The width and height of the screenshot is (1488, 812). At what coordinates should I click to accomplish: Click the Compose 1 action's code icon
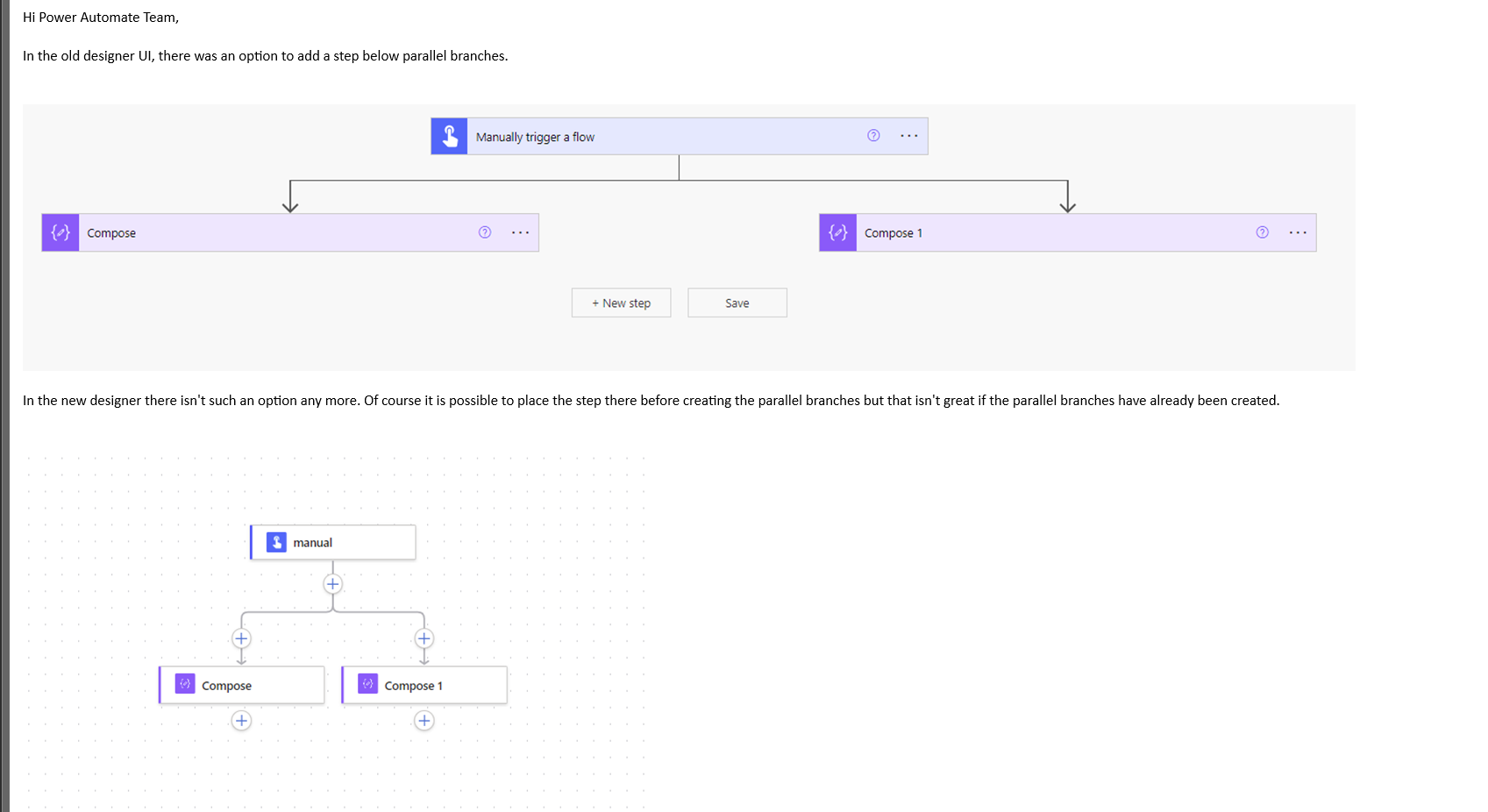point(837,231)
